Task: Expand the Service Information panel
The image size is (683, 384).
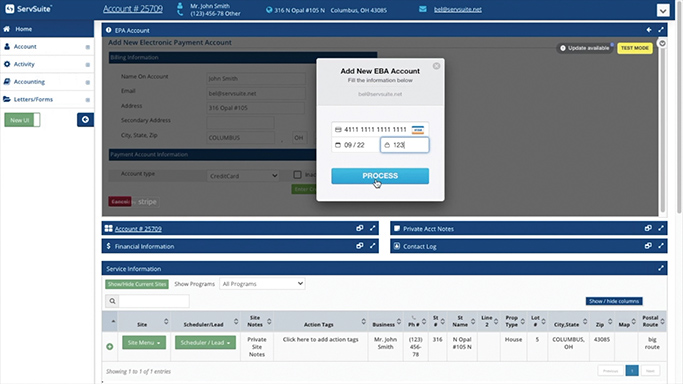Action: click(x=661, y=268)
